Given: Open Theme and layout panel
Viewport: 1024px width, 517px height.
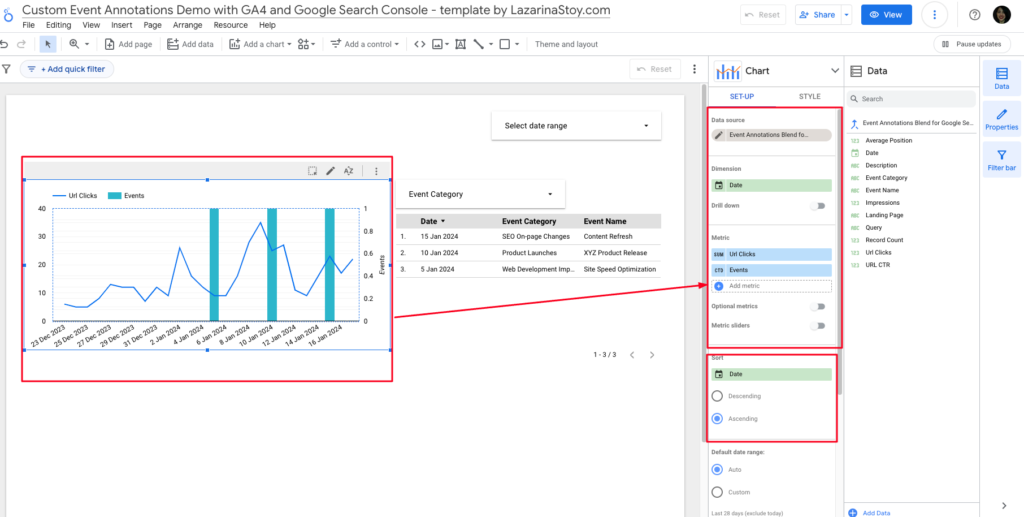Looking at the screenshot, I should click(566, 44).
